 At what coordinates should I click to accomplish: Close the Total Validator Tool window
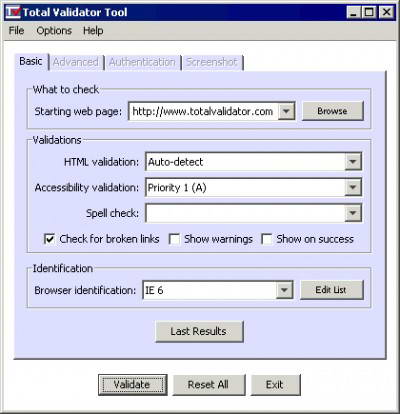[386, 12]
